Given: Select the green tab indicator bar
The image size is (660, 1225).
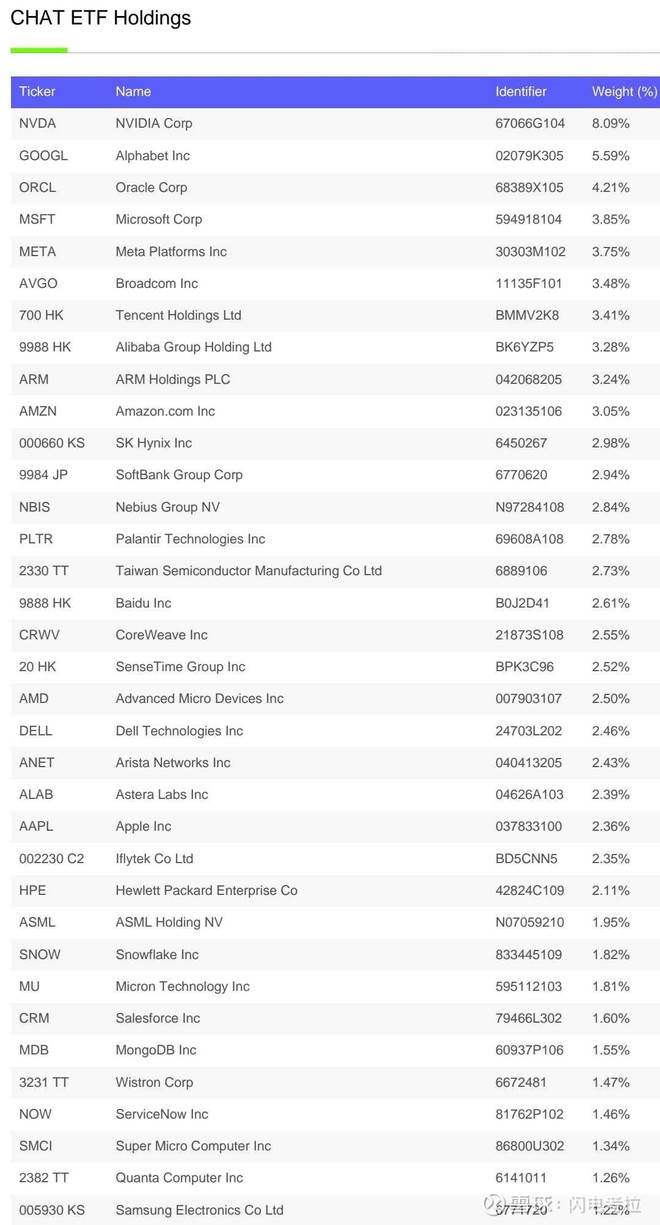Looking at the screenshot, I should pyautogui.click(x=39, y=50).
